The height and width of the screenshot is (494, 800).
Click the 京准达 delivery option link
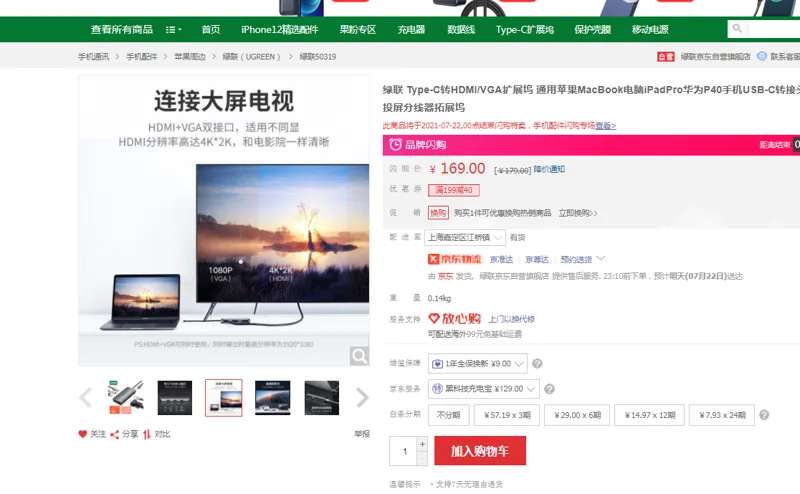coord(501,260)
